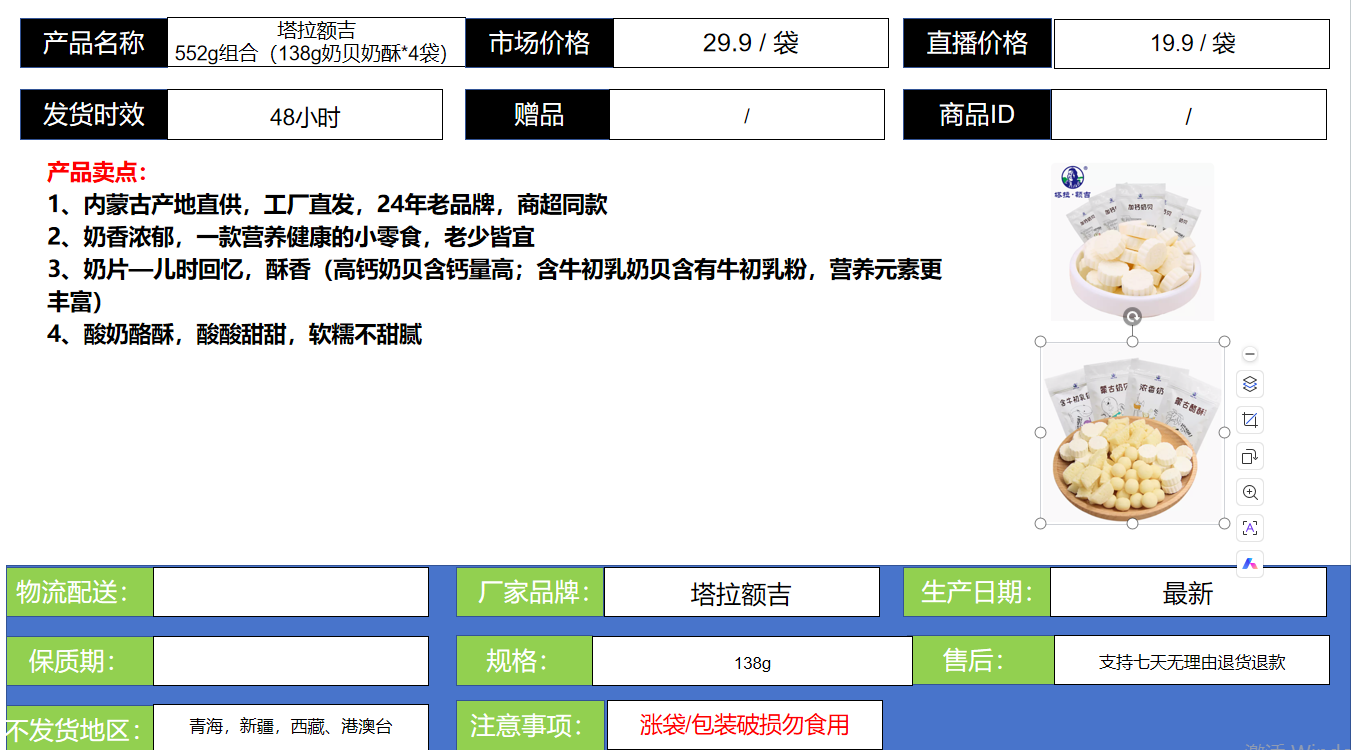The height and width of the screenshot is (750, 1351).
Task: Open the WPS AI image assistant
Action: click(x=1249, y=564)
